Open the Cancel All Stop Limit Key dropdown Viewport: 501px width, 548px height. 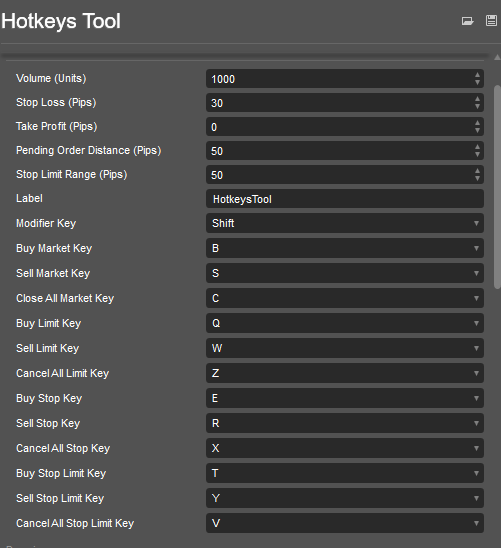pos(345,523)
